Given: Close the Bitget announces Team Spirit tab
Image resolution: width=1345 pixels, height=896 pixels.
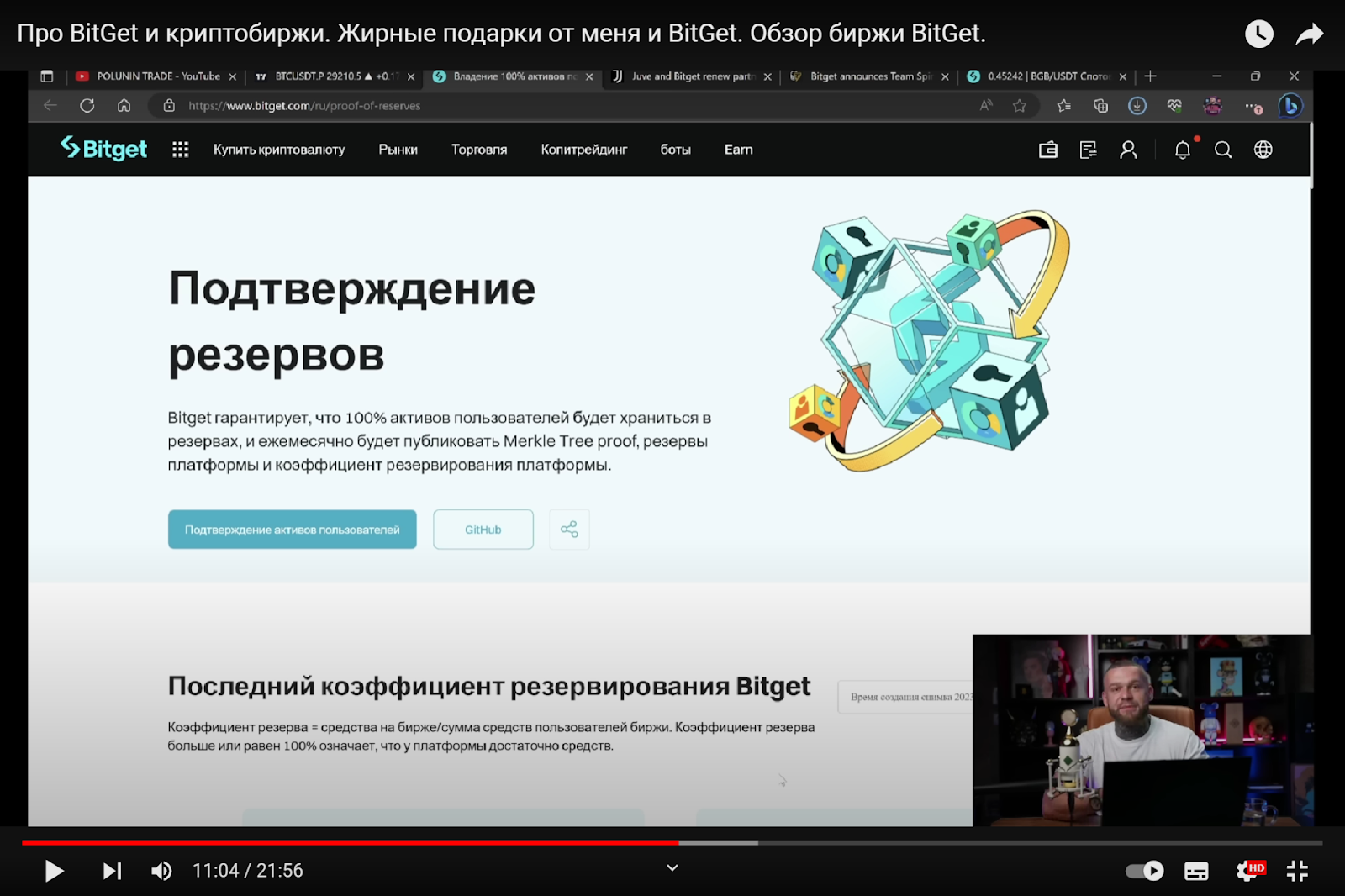Looking at the screenshot, I should point(946,76).
